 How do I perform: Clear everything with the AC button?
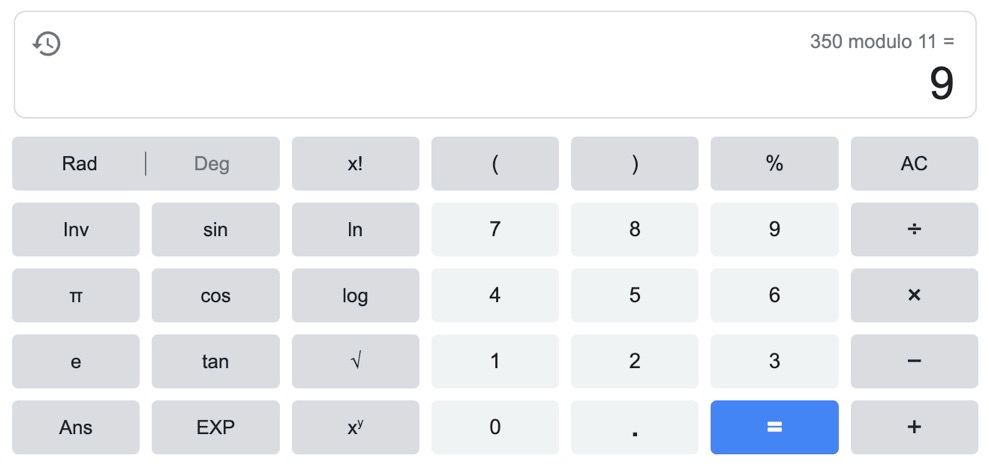tap(914, 164)
